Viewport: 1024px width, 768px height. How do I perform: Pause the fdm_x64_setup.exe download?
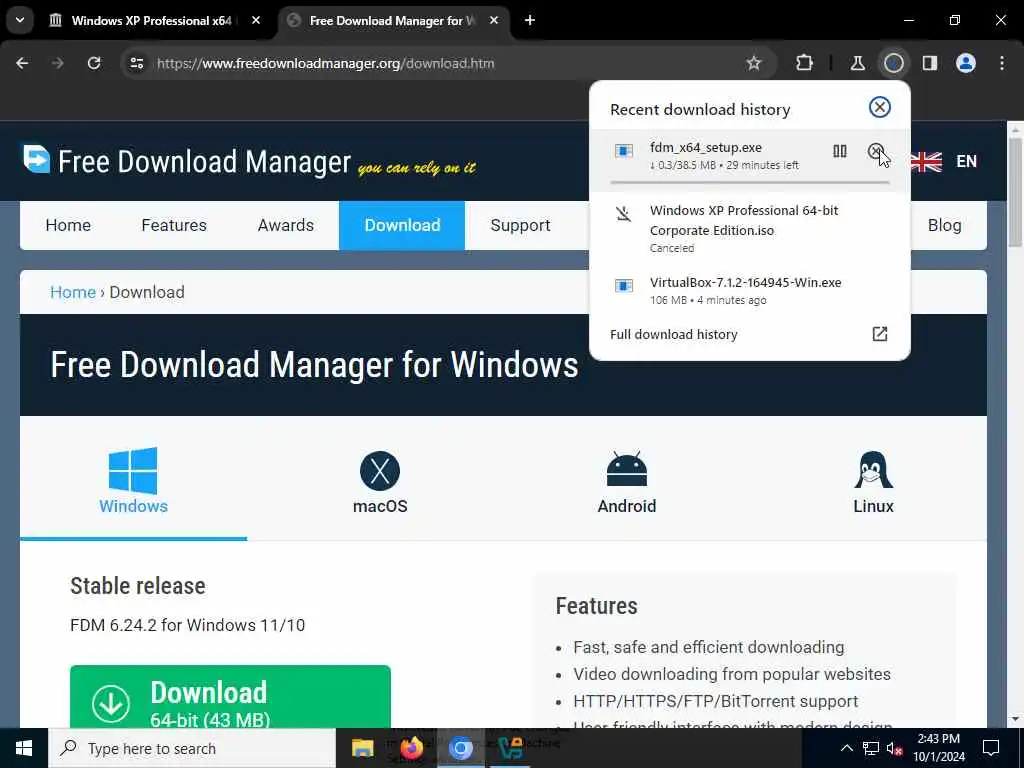point(840,152)
